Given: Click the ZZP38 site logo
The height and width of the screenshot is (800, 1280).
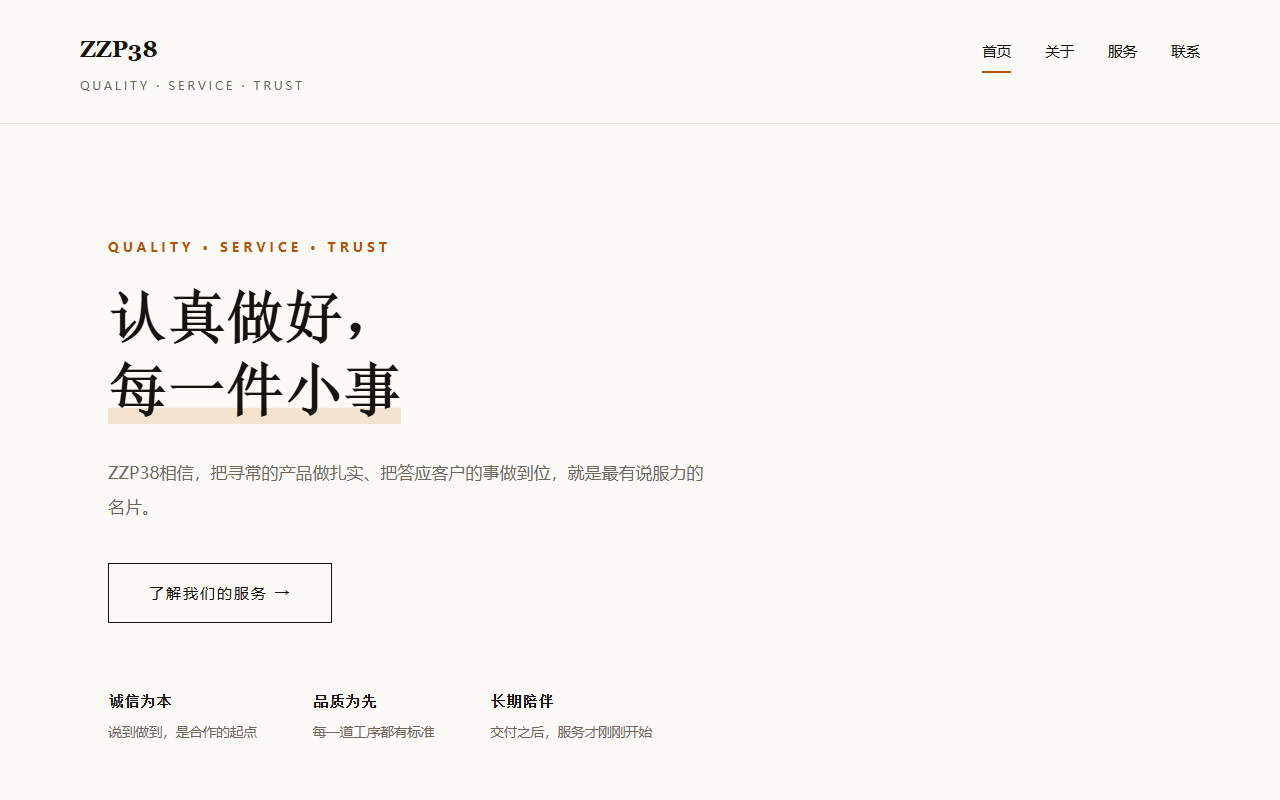Looking at the screenshot, I should (119, 50).
